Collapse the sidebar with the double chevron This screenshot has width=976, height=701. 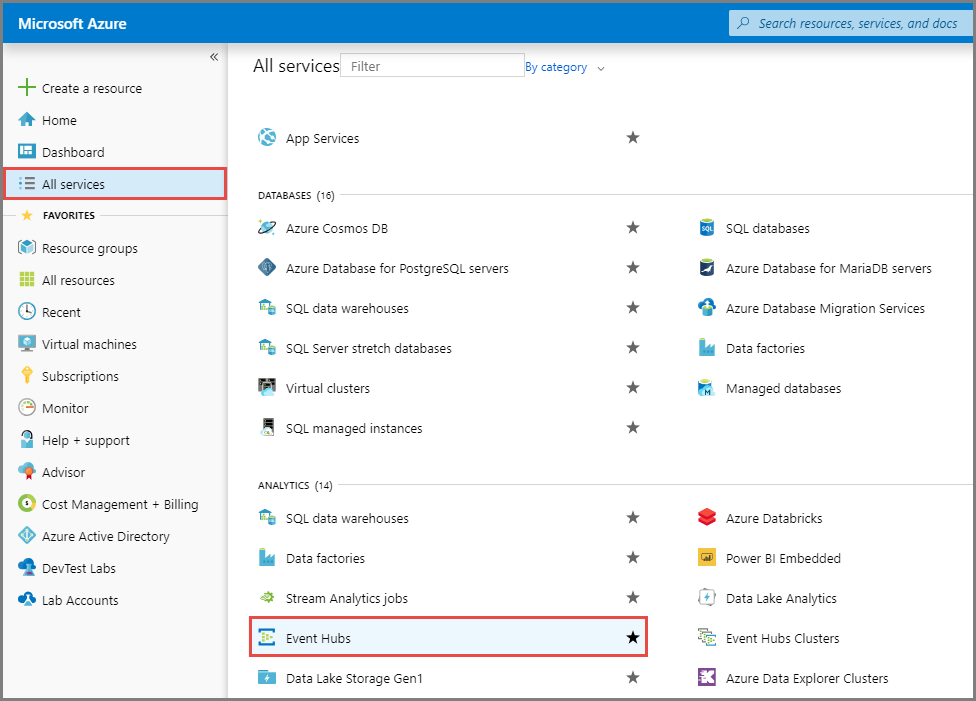tap(213, 57)
